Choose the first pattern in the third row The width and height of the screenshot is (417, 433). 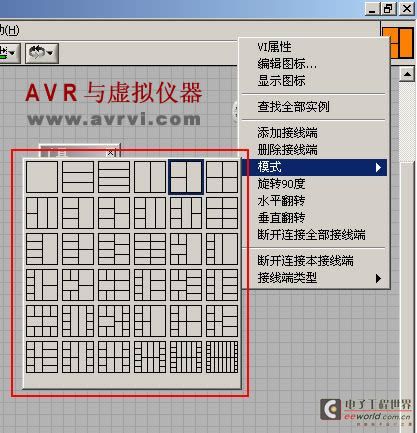coord(42,249)
